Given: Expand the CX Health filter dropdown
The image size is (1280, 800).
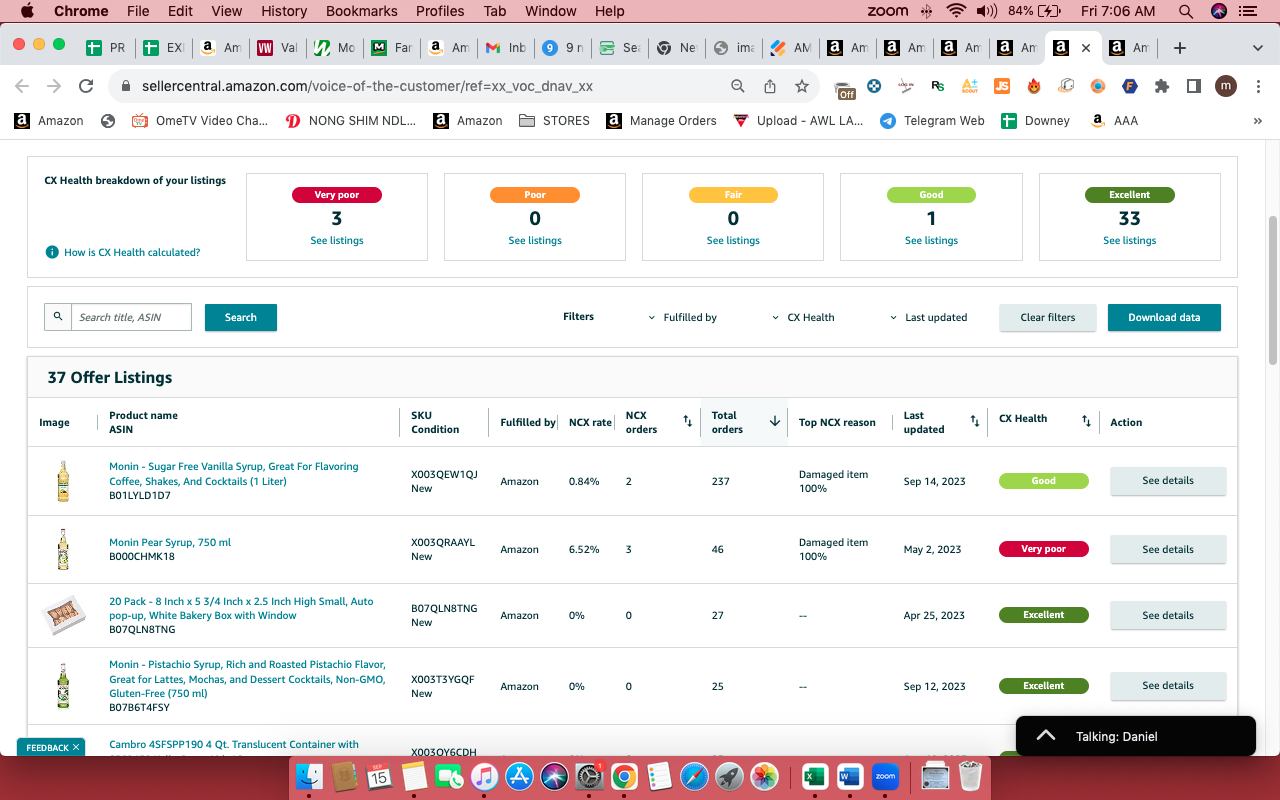Looking at the screenshot, I should (x=803, y=317).
